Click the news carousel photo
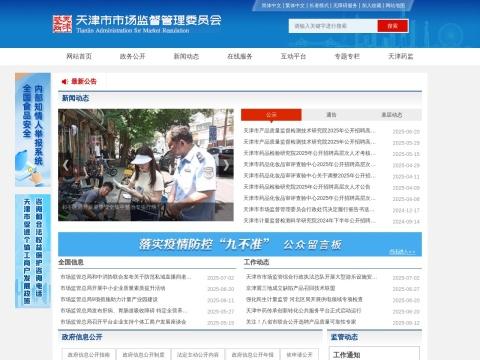 146,165
